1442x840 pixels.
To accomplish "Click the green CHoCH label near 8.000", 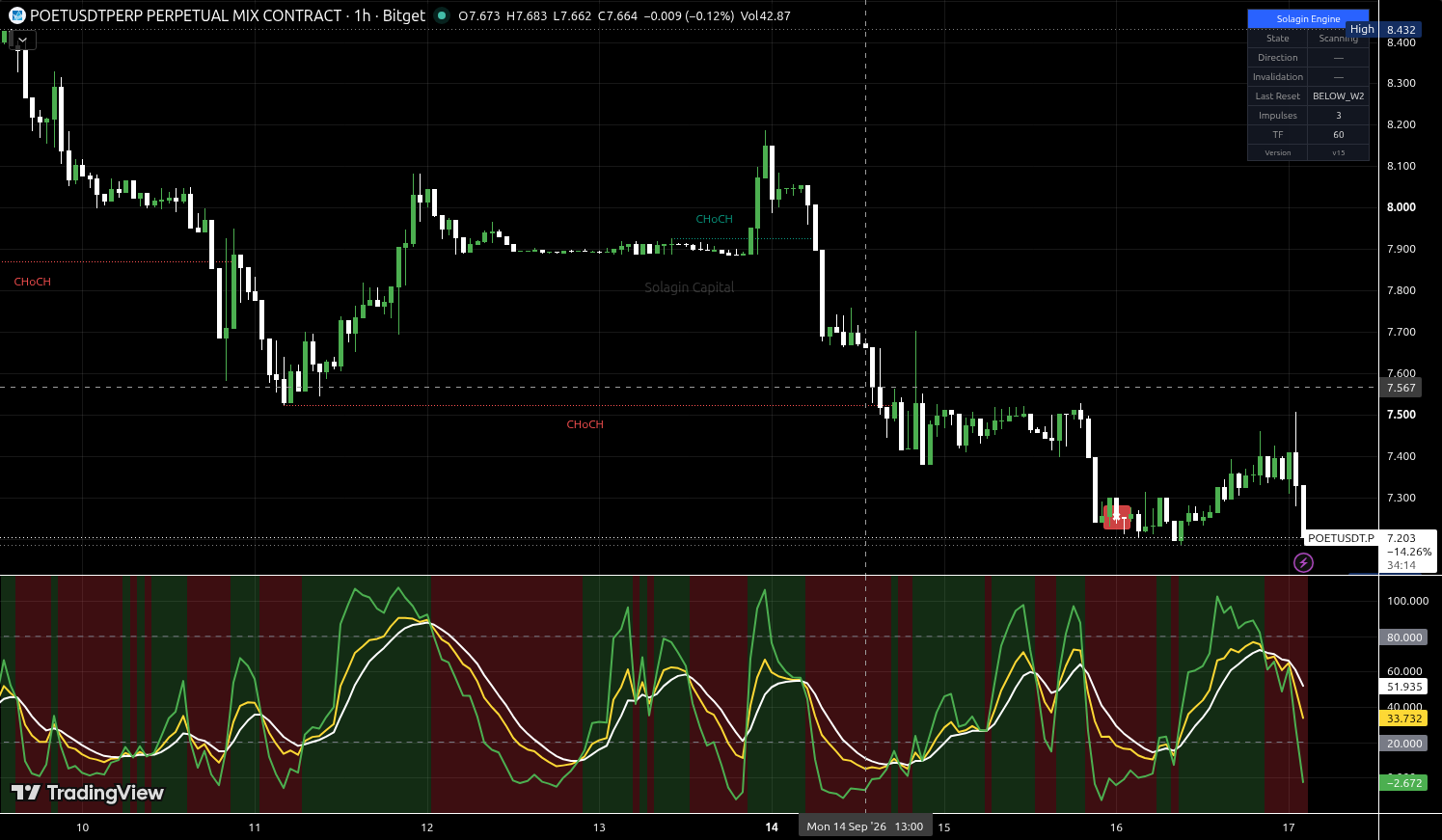I will click(x=715, y=219).
